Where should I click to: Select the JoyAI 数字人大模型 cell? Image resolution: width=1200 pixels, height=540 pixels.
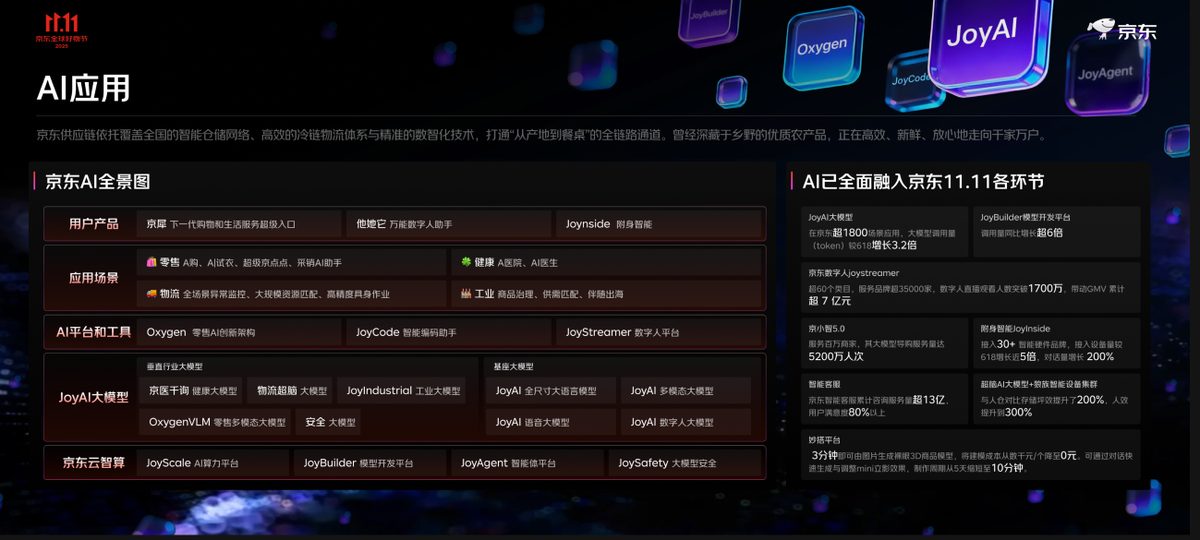click(x=685, y=422)
